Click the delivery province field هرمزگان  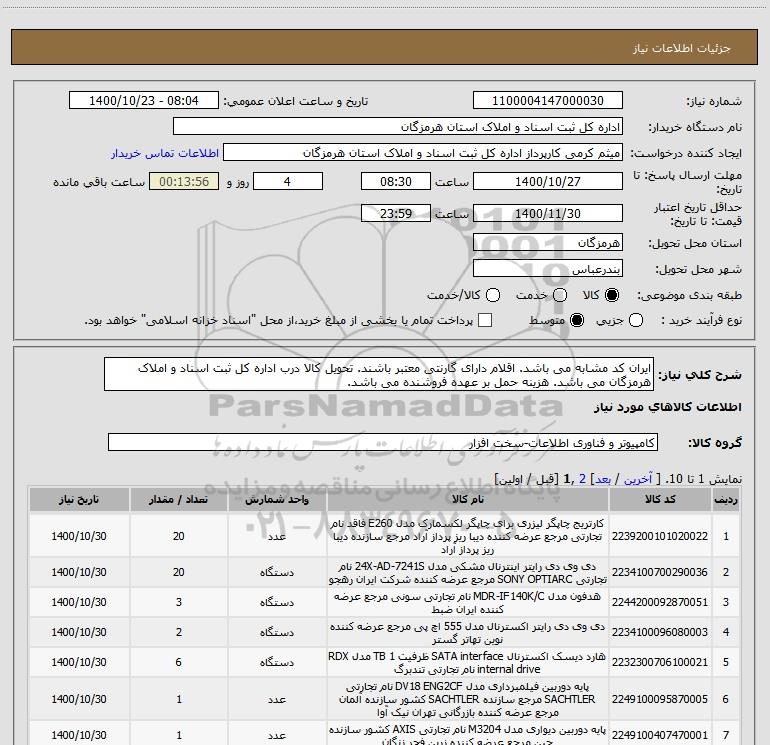548,242
